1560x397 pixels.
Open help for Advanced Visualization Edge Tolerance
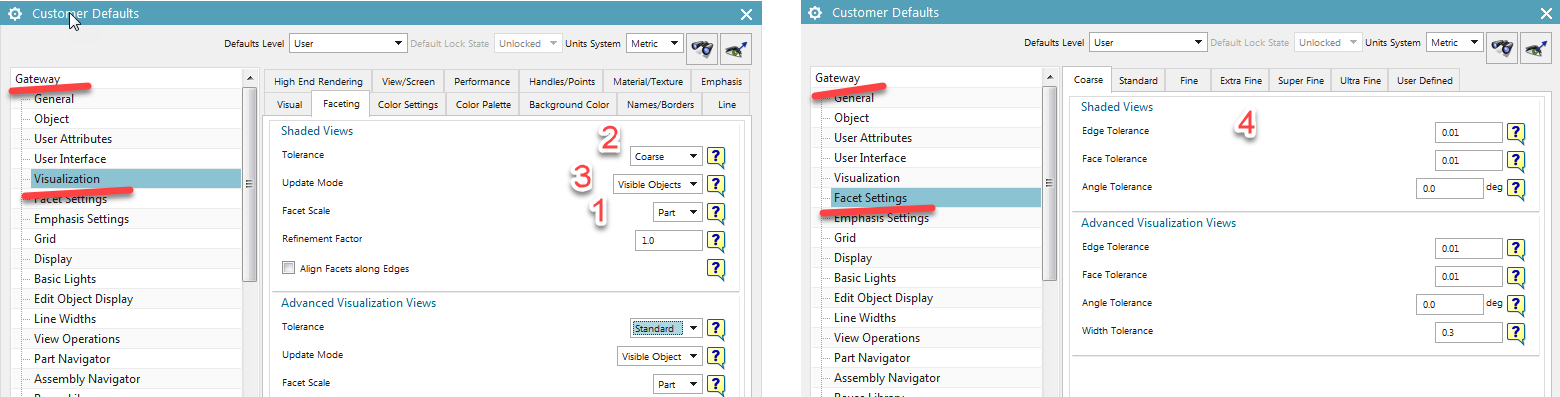(x=1516, y=248)
